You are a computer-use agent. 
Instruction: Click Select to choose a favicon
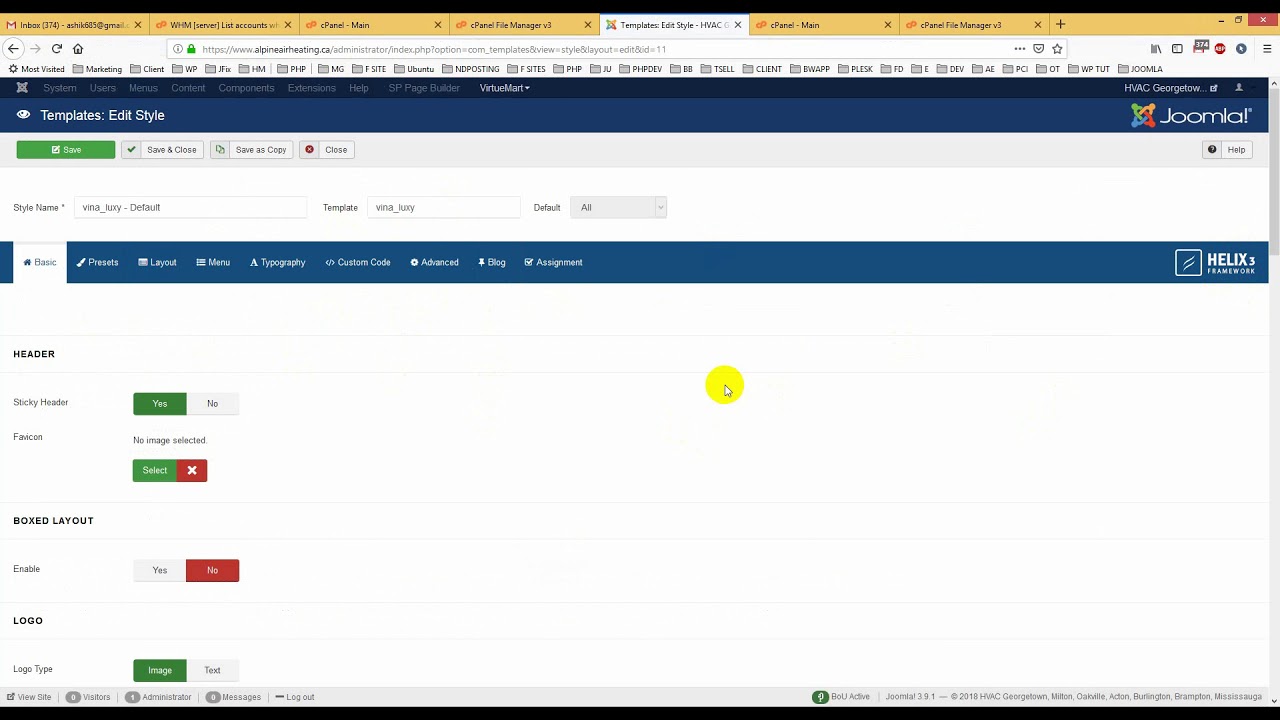[155, 470]
